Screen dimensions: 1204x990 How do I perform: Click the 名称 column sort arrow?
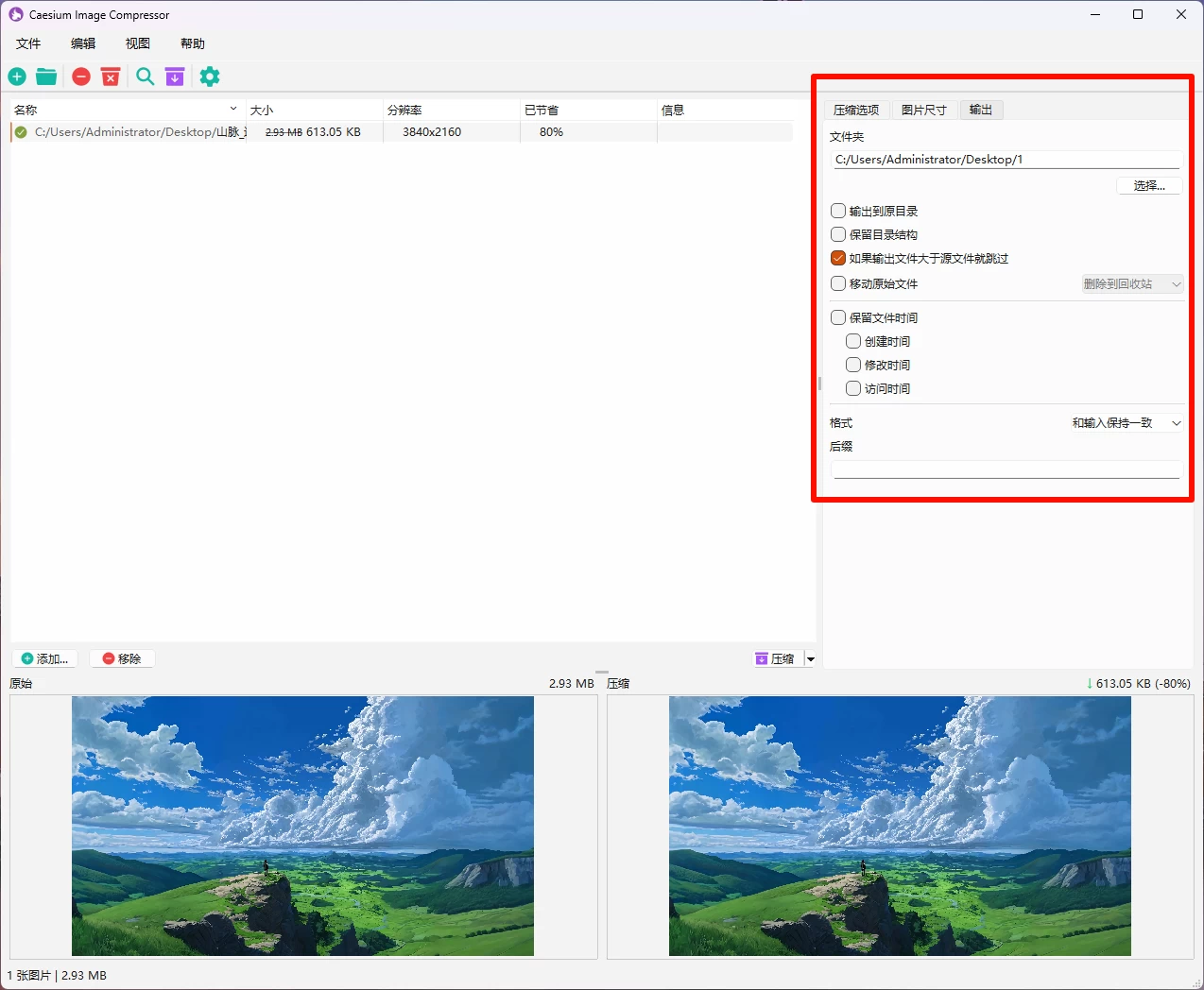[x=232, y=109]
